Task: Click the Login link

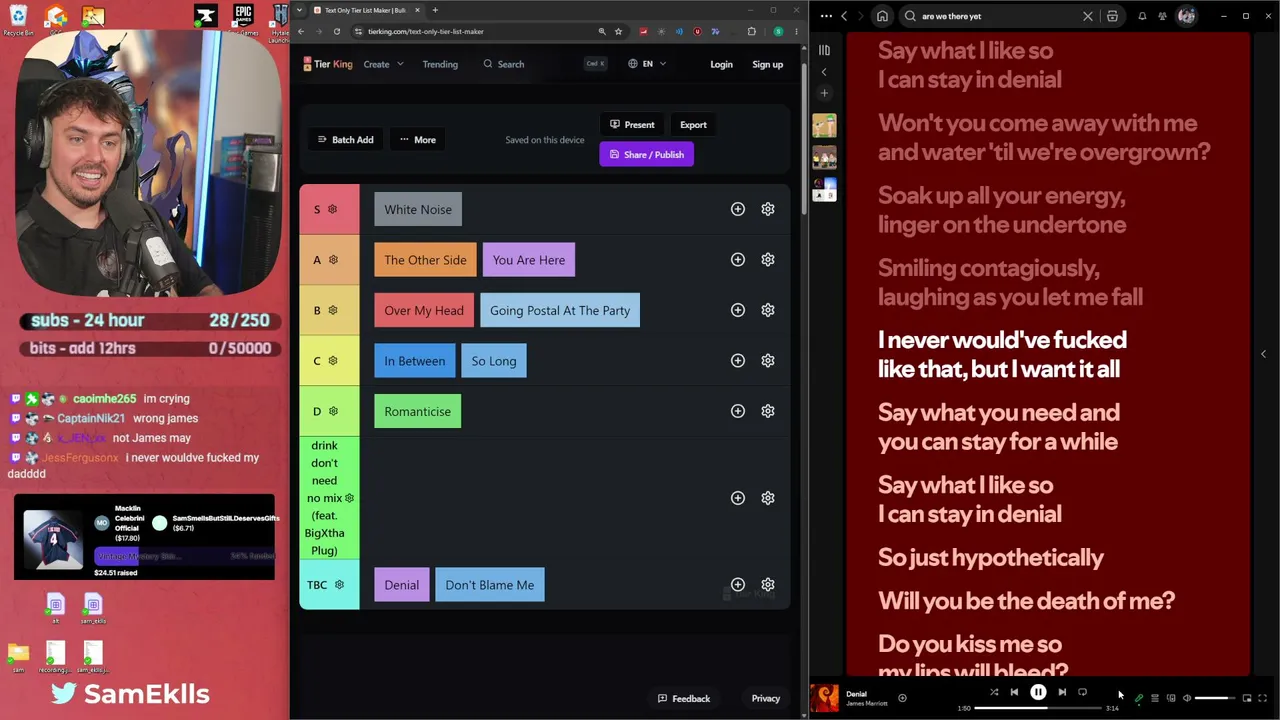Action: point(721,64)
